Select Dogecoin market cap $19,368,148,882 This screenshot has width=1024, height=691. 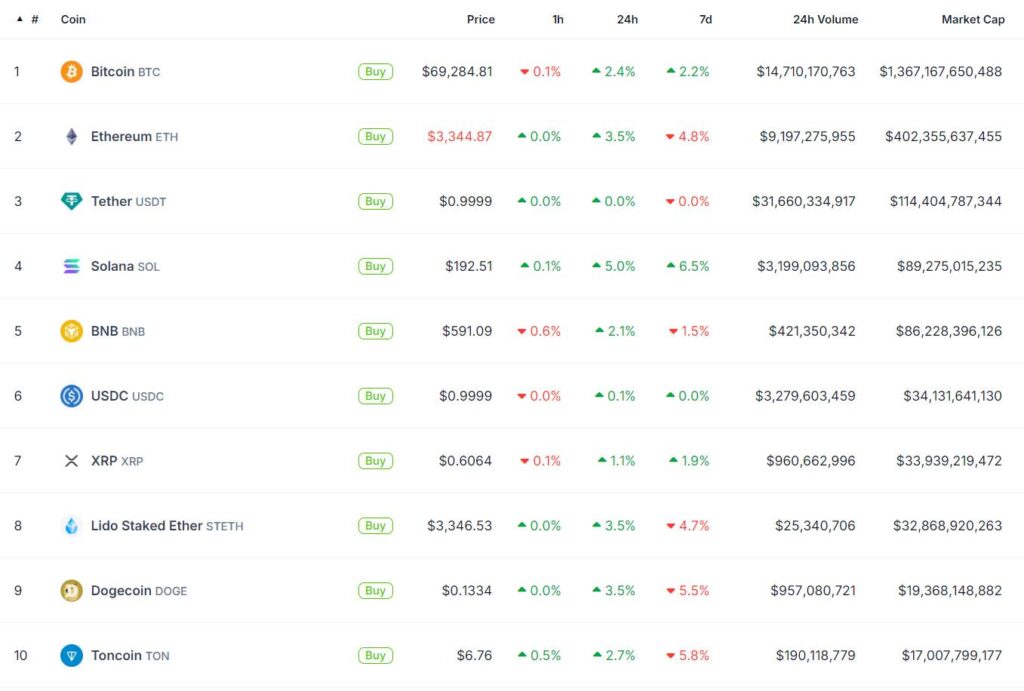[x=950, y=590]
